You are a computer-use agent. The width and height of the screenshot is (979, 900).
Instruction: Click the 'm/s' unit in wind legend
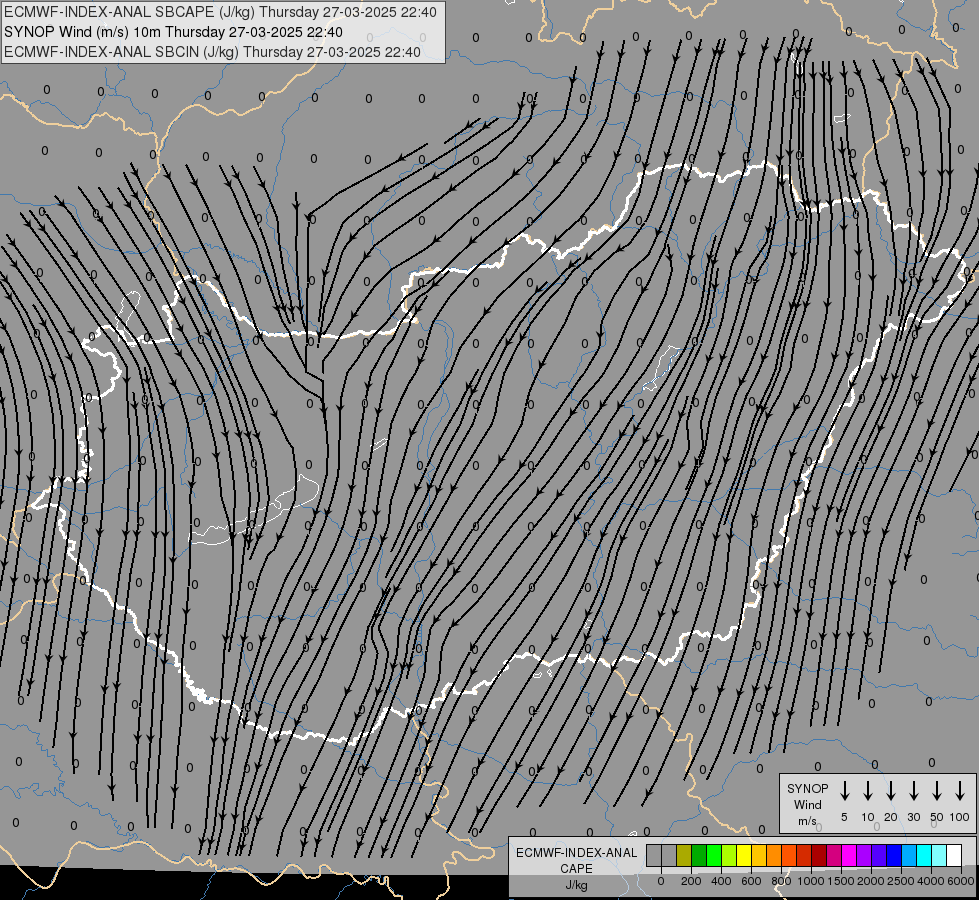click(x=807, y=821)
